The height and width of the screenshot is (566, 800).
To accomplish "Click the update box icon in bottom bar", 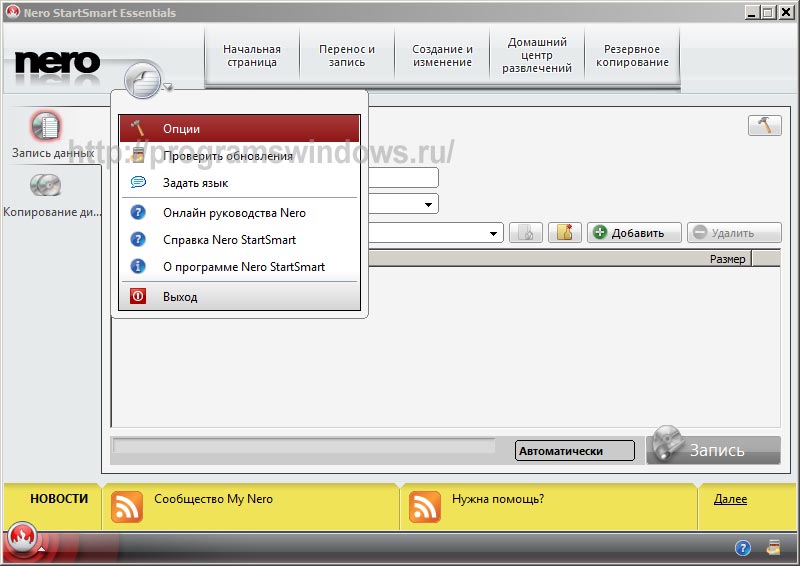I will (773, 547).
